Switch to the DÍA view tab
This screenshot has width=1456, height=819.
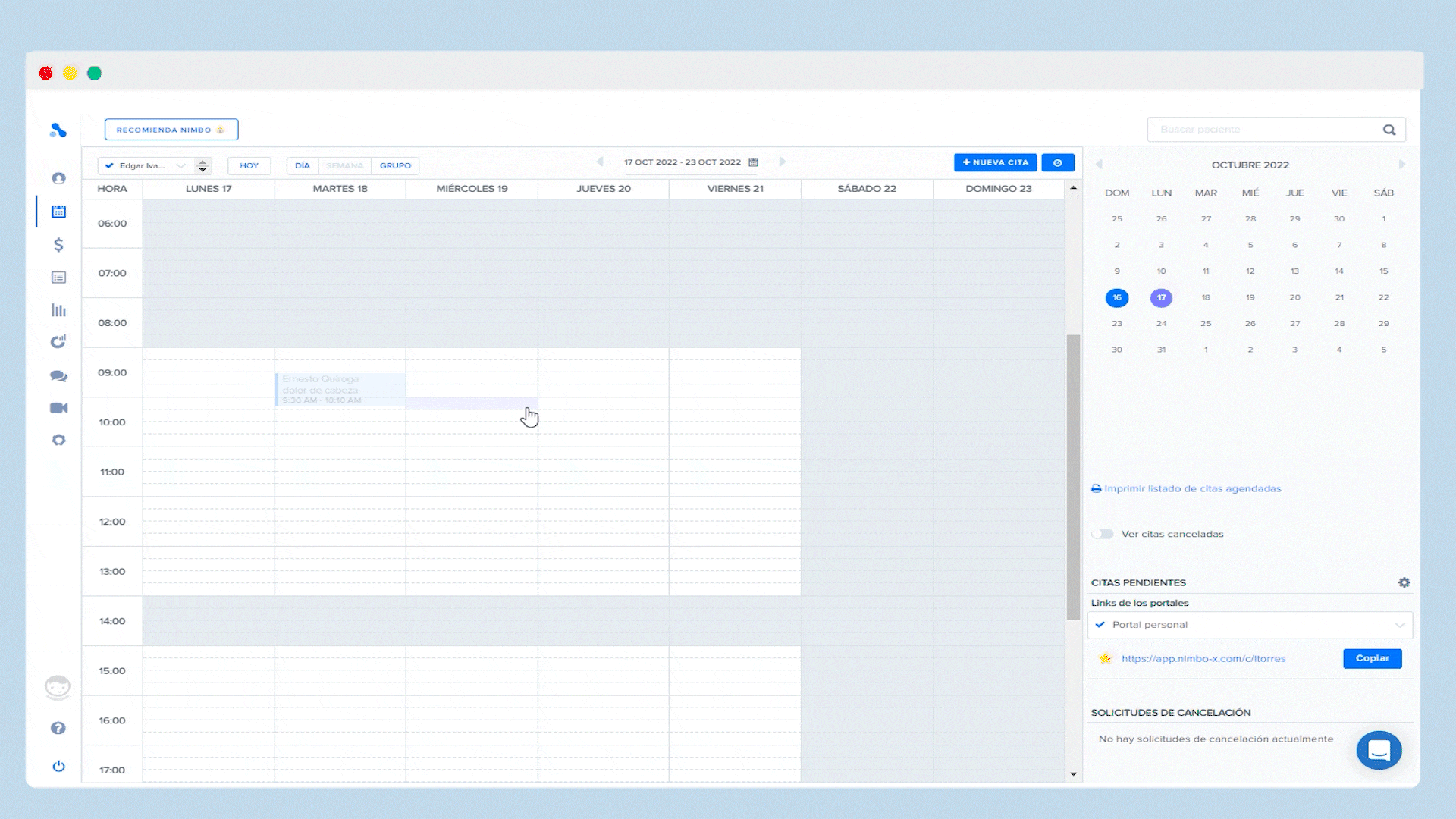(303, 165)
